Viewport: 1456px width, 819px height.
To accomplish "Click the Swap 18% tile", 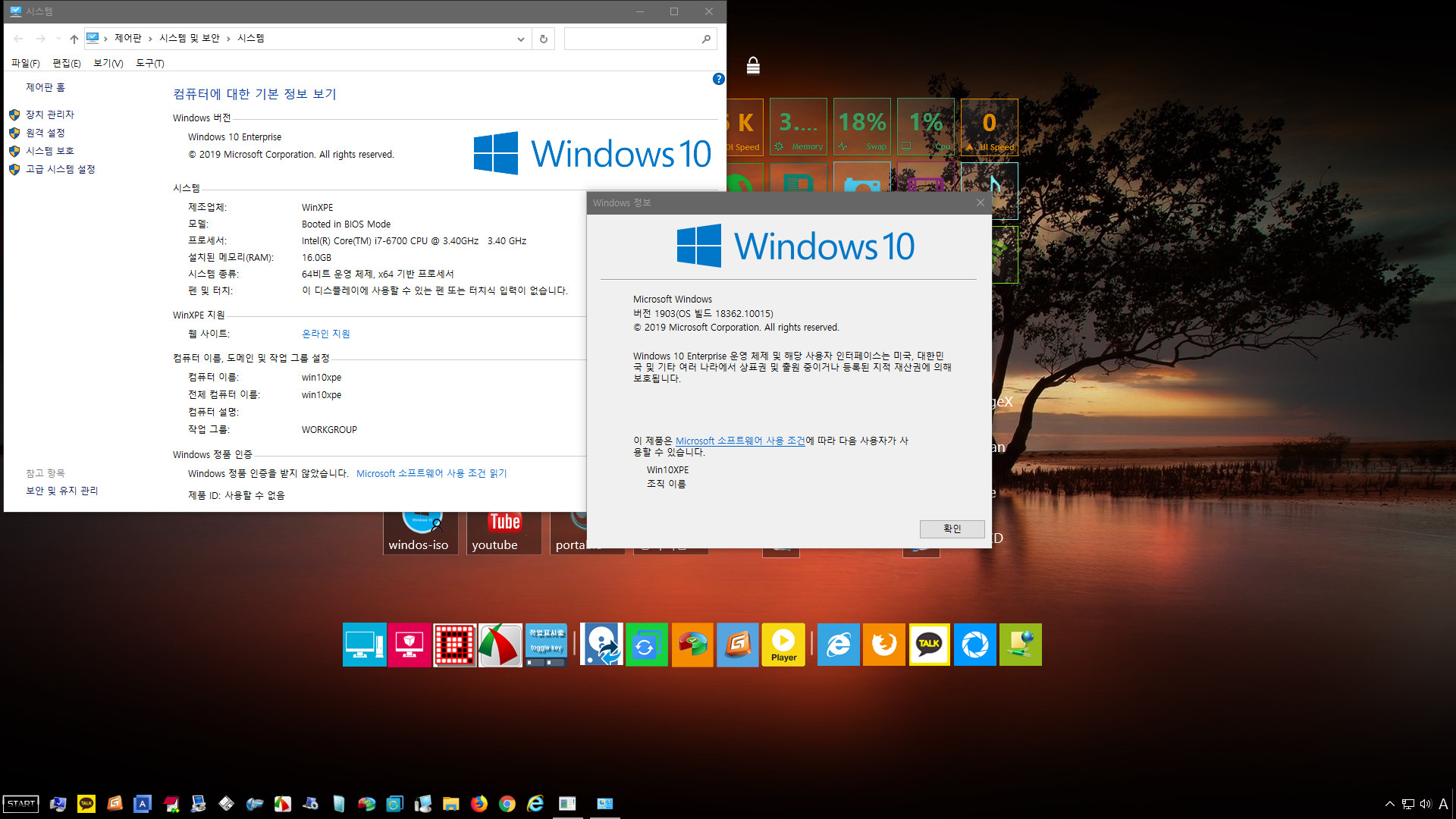I will click(862, 127).
